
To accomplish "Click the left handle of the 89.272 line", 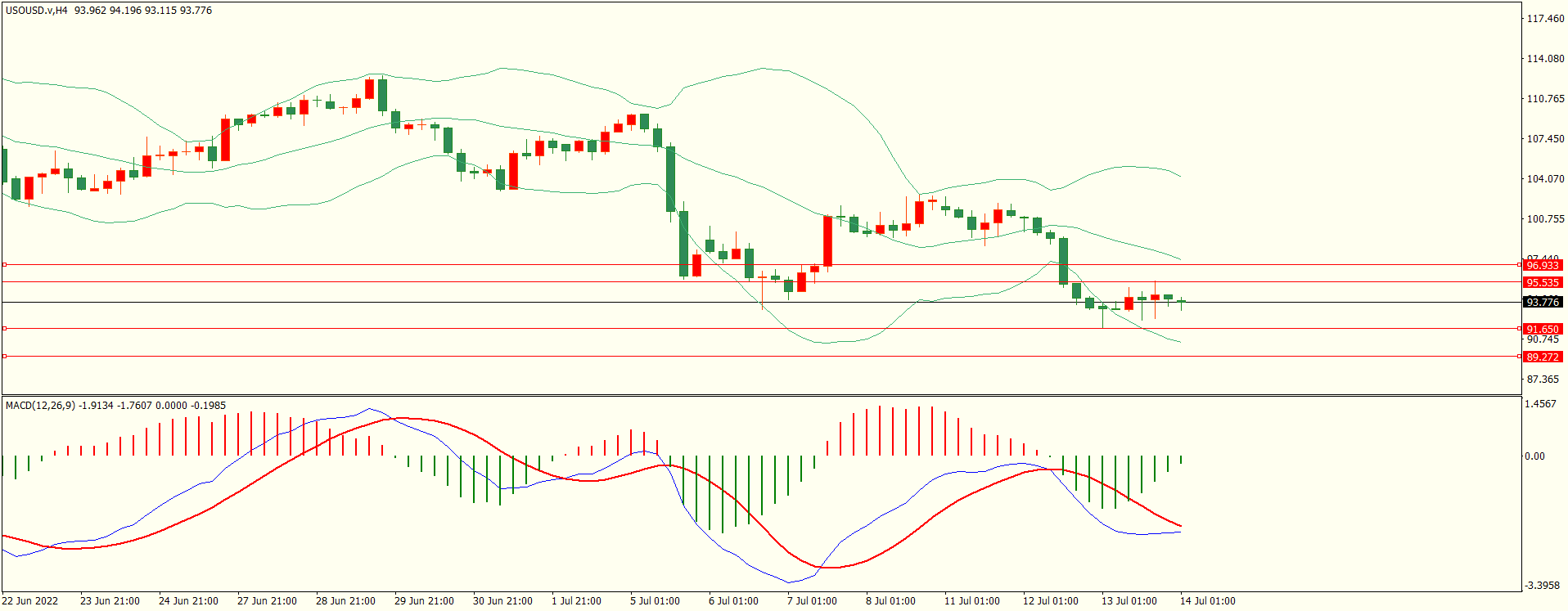I will [5, 356].
